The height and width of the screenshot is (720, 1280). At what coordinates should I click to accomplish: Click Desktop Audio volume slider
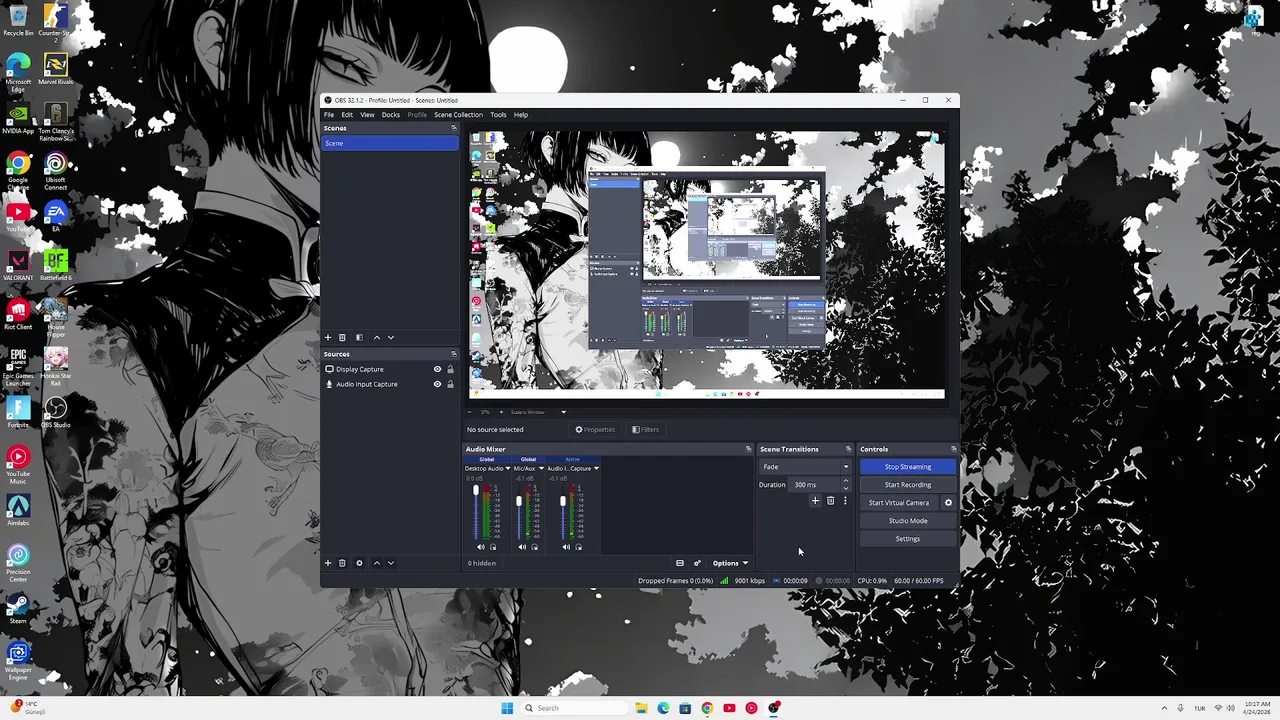(476, 512)
